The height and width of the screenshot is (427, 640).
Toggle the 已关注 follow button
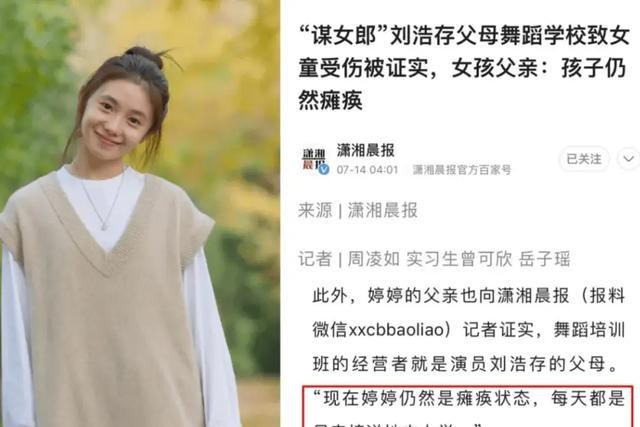click(584, 159)
